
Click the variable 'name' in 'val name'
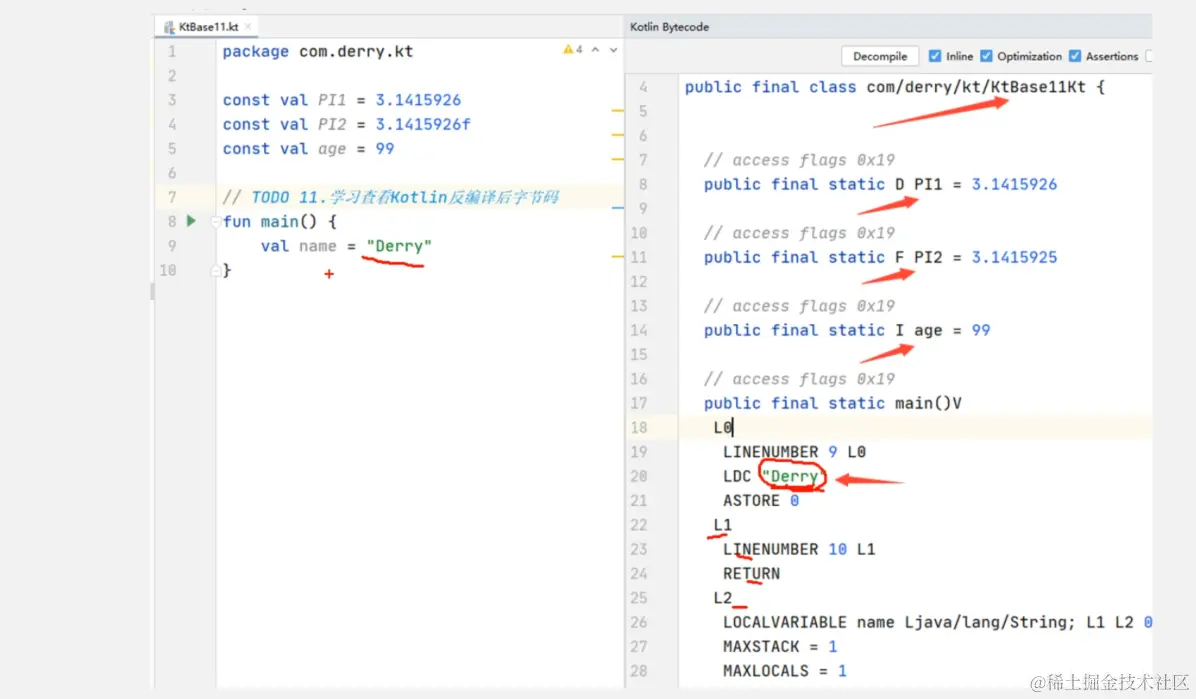click(x=317, y=246)
